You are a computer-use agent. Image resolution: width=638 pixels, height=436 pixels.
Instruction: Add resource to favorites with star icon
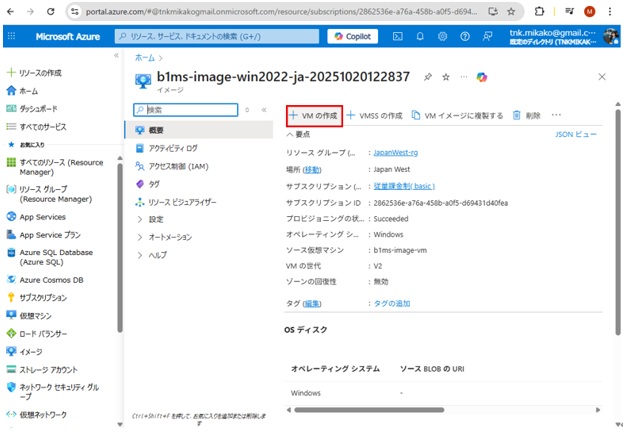[x=446, y=77]
